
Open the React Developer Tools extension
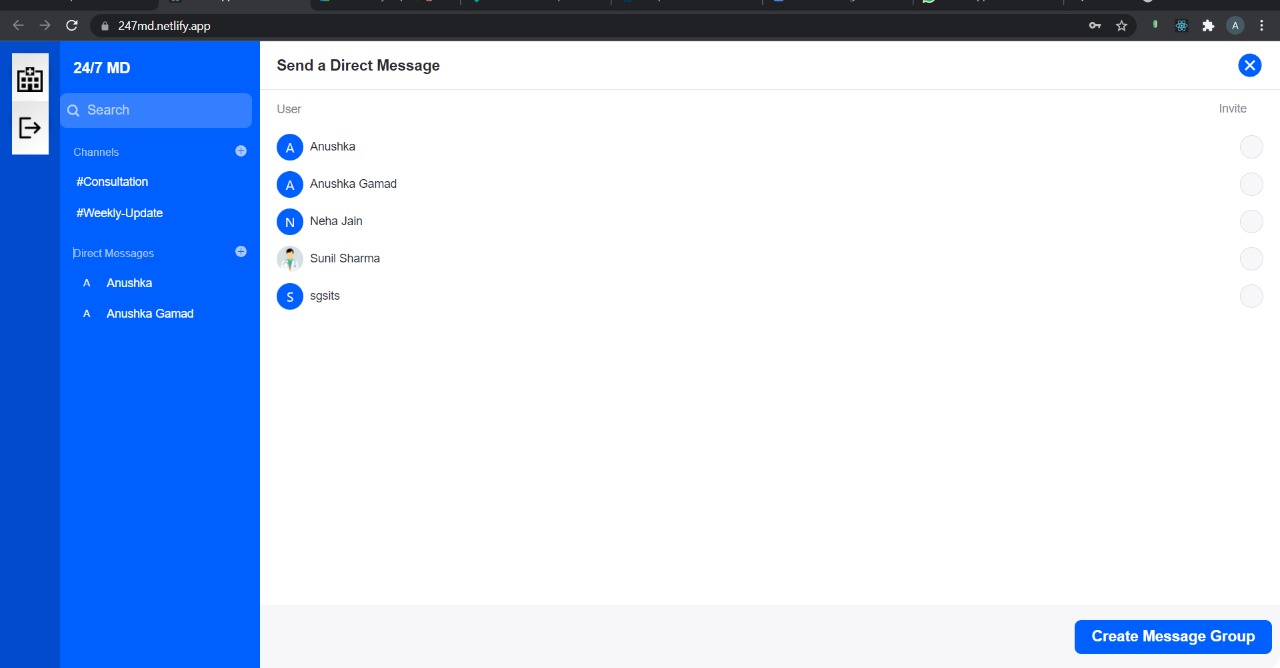point(1181,26)
